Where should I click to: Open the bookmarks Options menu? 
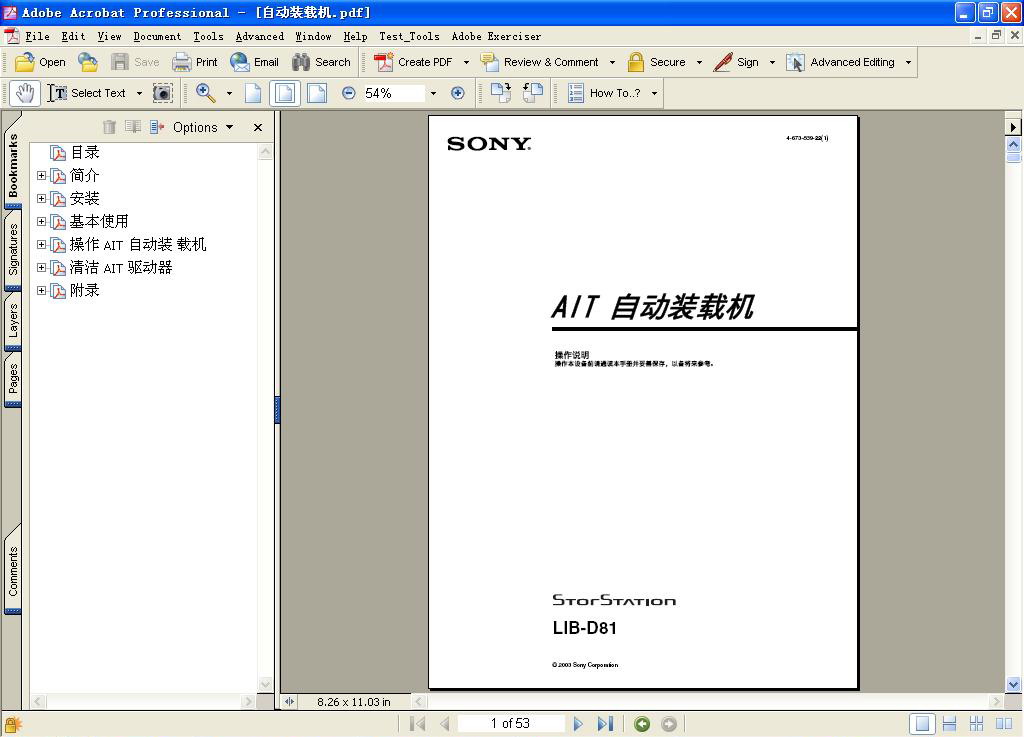pos(202,127)
